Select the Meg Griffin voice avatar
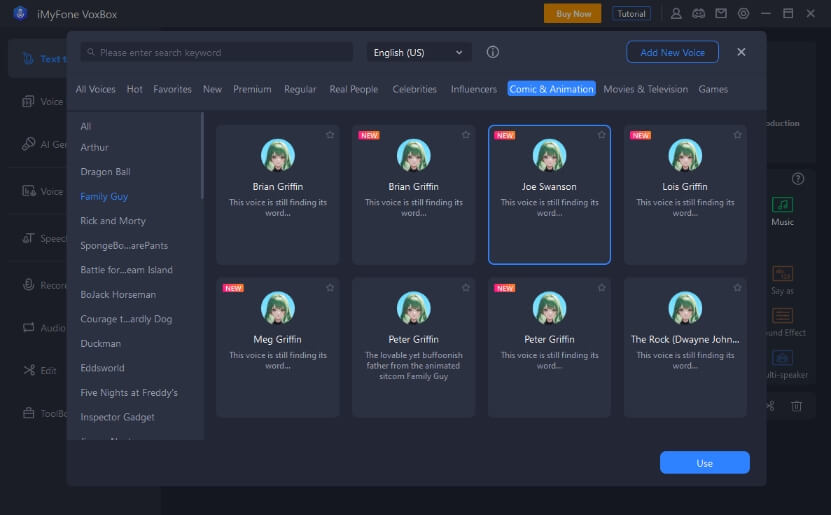Screen dimensions: 831x515 point(278,308)
